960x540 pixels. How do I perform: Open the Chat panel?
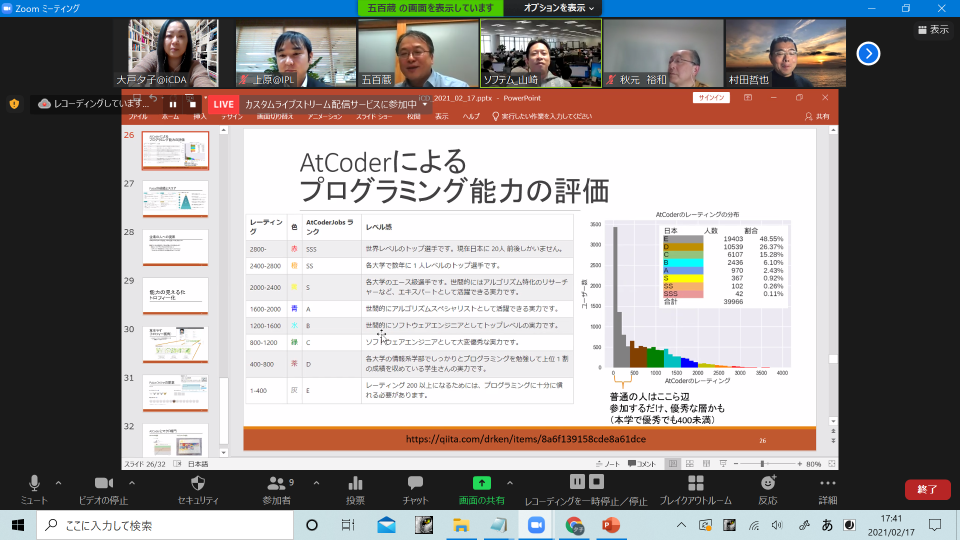(415, 489)
